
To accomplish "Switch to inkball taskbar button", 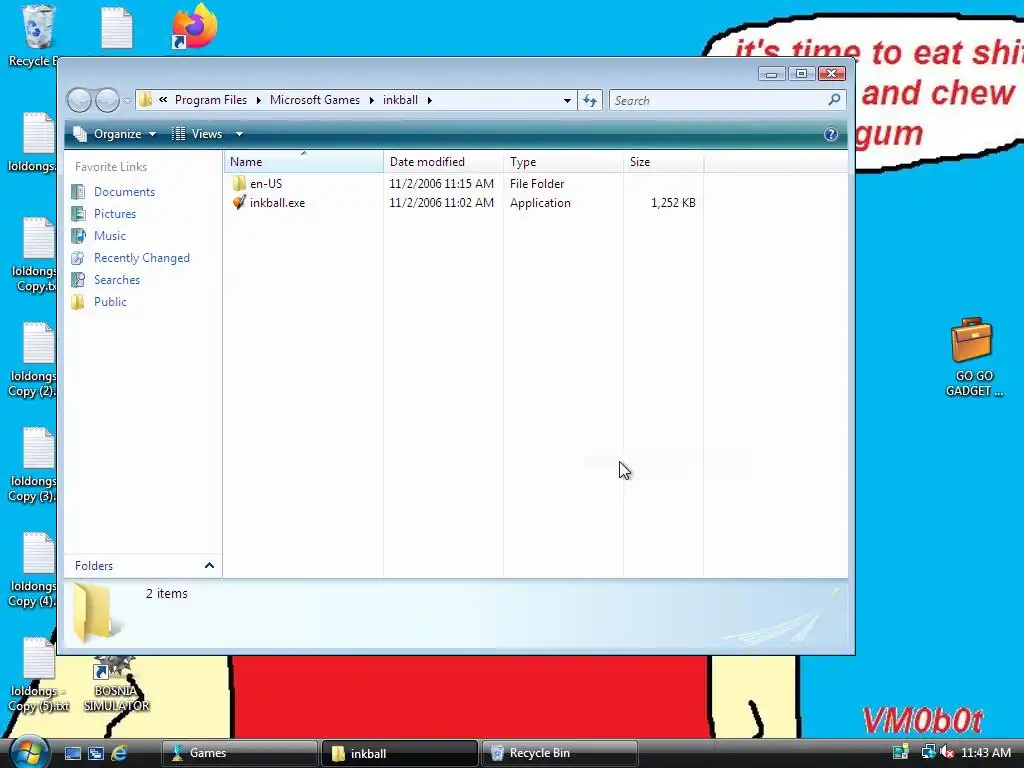I will (399, 753).
